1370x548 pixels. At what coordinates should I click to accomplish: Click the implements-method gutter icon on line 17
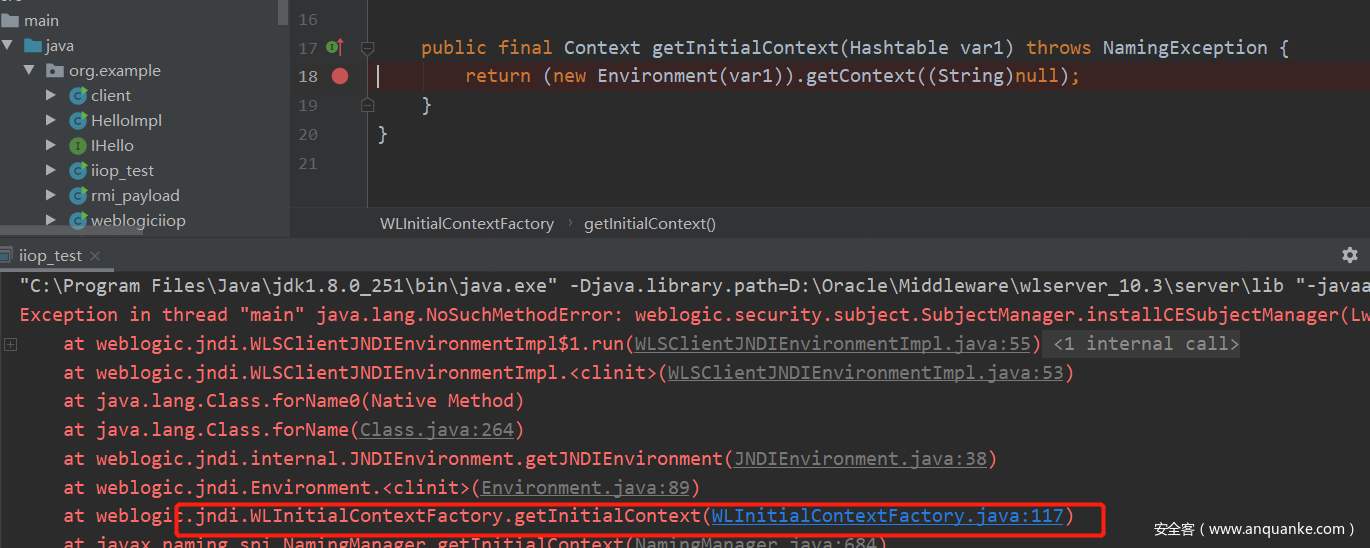pyautogui.click(x=335, y=47)
